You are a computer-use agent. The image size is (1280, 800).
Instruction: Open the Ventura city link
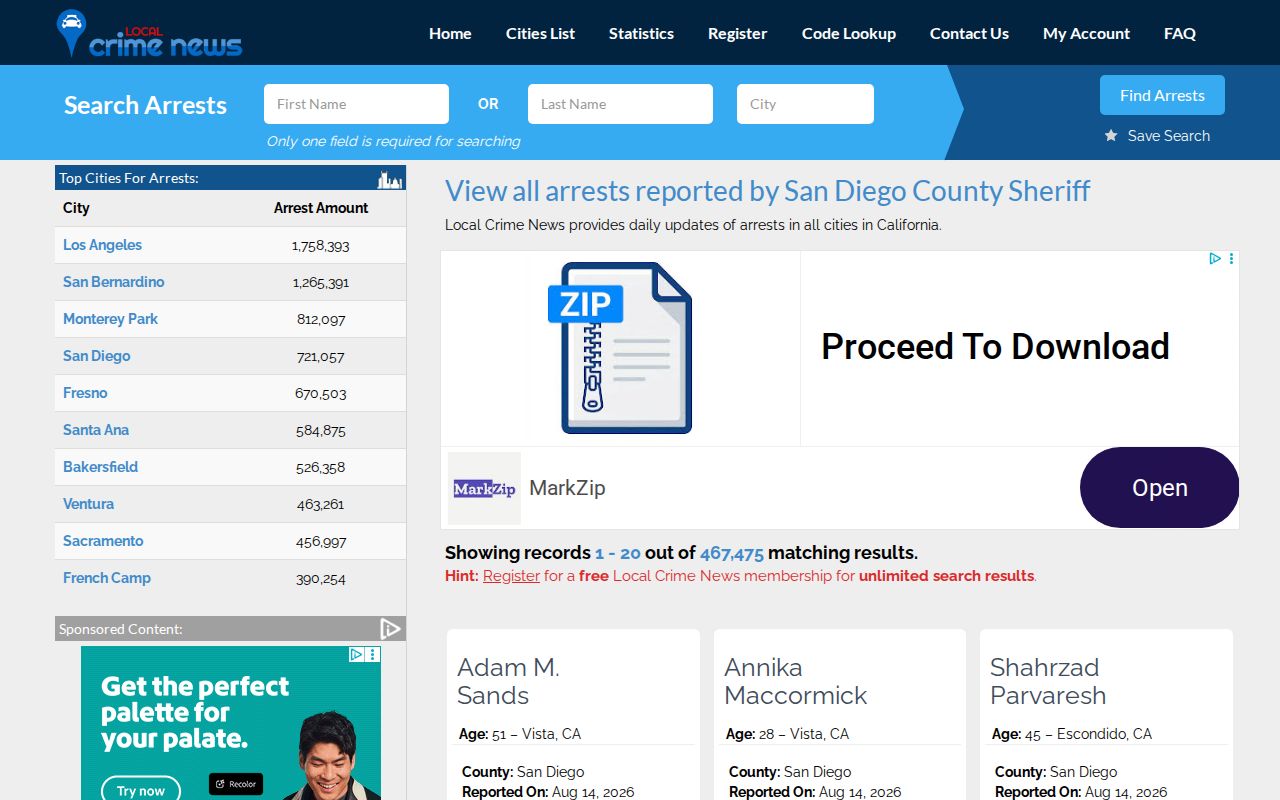[88, 504]
